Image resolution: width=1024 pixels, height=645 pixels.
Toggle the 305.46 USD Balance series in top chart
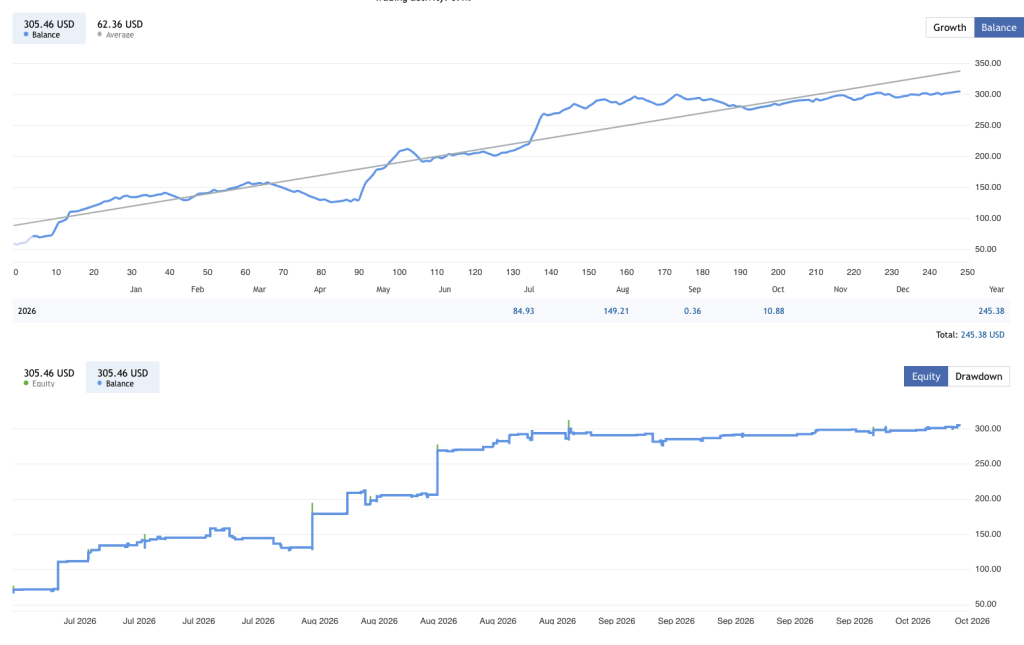[x=49, y=29]
